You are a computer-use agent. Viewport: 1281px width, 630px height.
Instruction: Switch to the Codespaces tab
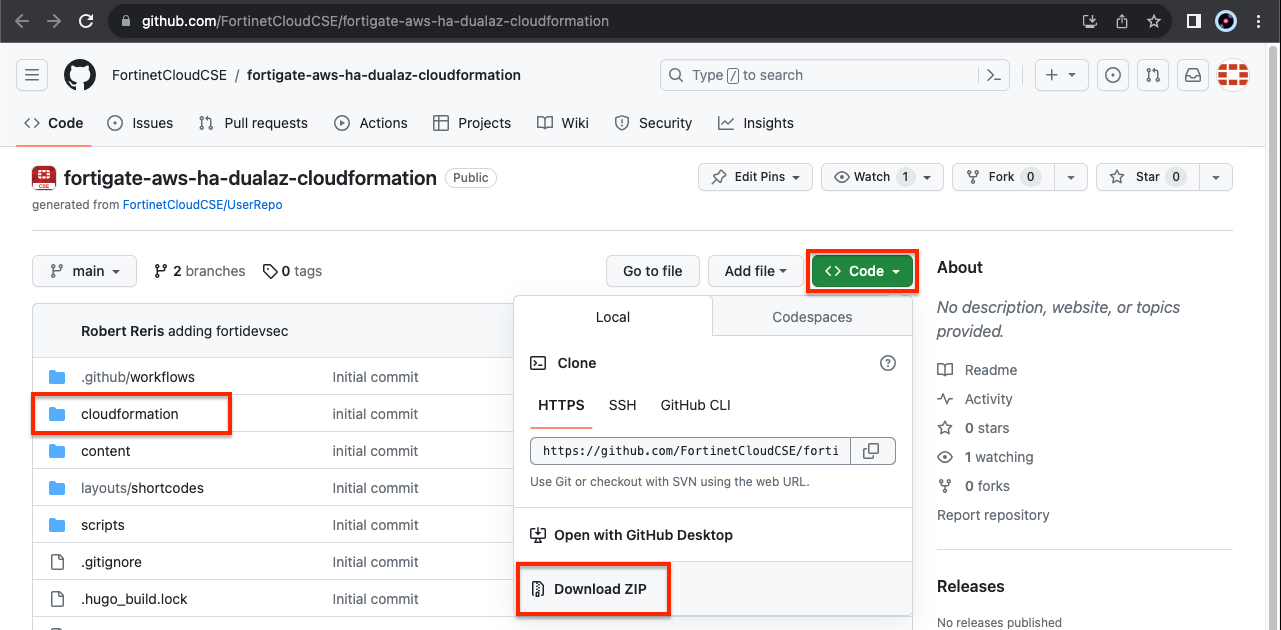pyautogui.click(x=812, y=317)
